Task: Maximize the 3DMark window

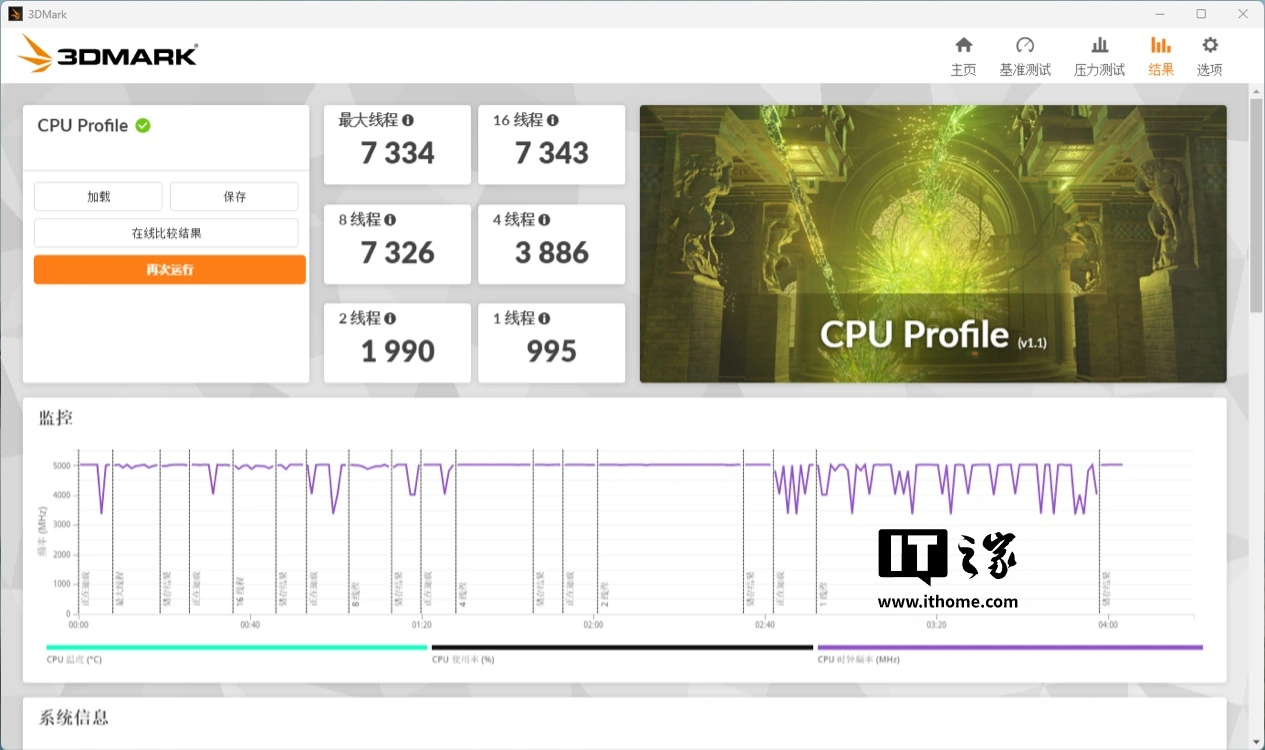Action: [1201, 14]
